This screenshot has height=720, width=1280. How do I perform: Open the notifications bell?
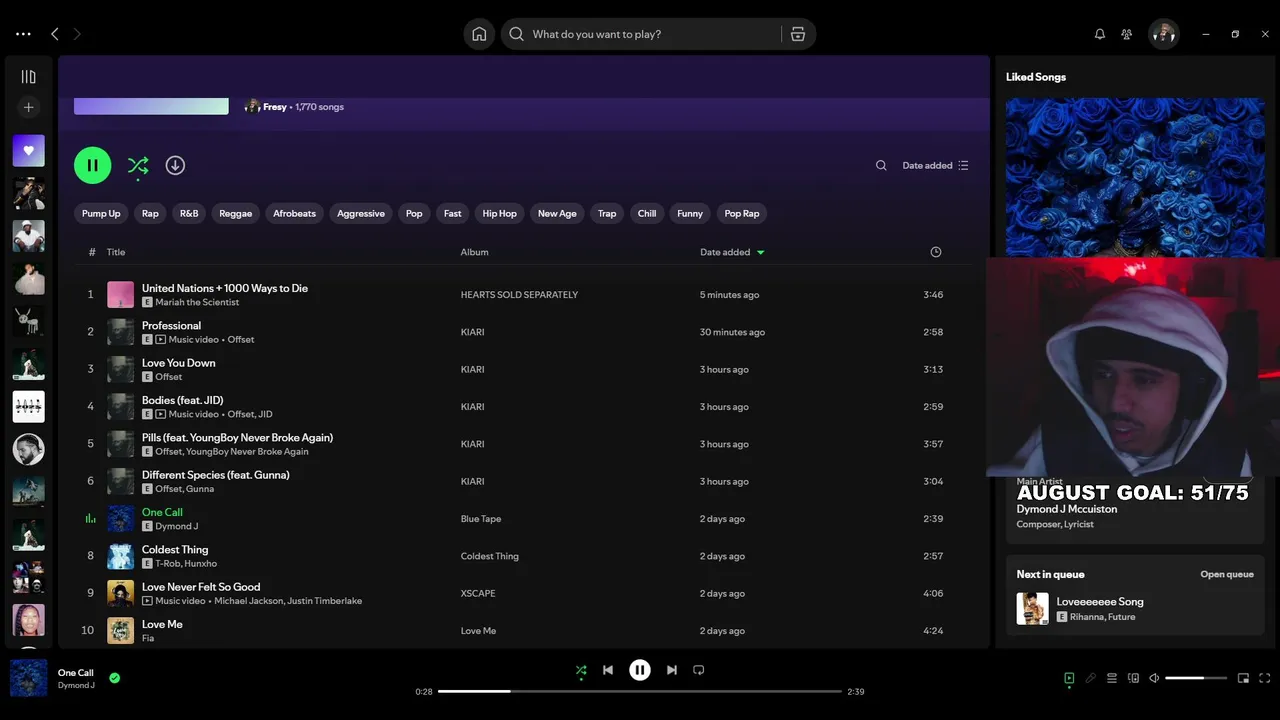click(1100, 34)
